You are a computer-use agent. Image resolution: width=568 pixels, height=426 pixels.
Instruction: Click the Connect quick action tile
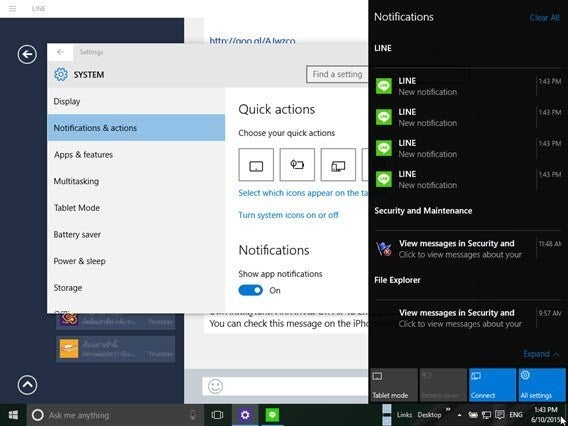[x=493, y=385]
